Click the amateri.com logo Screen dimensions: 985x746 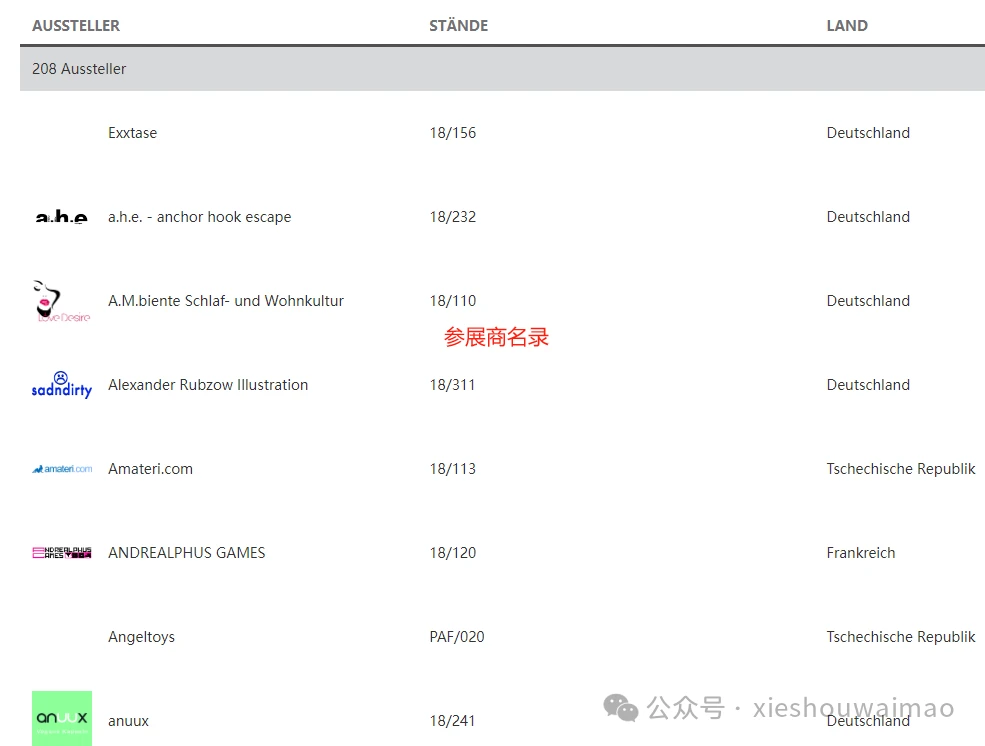pyautogui.click(x=62, y=468)
